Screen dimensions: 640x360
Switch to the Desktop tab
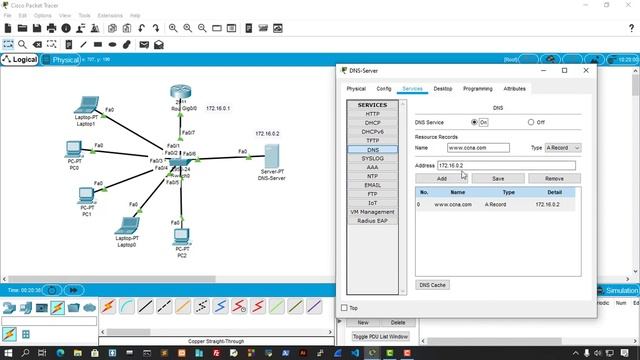(x=442, y=89)
